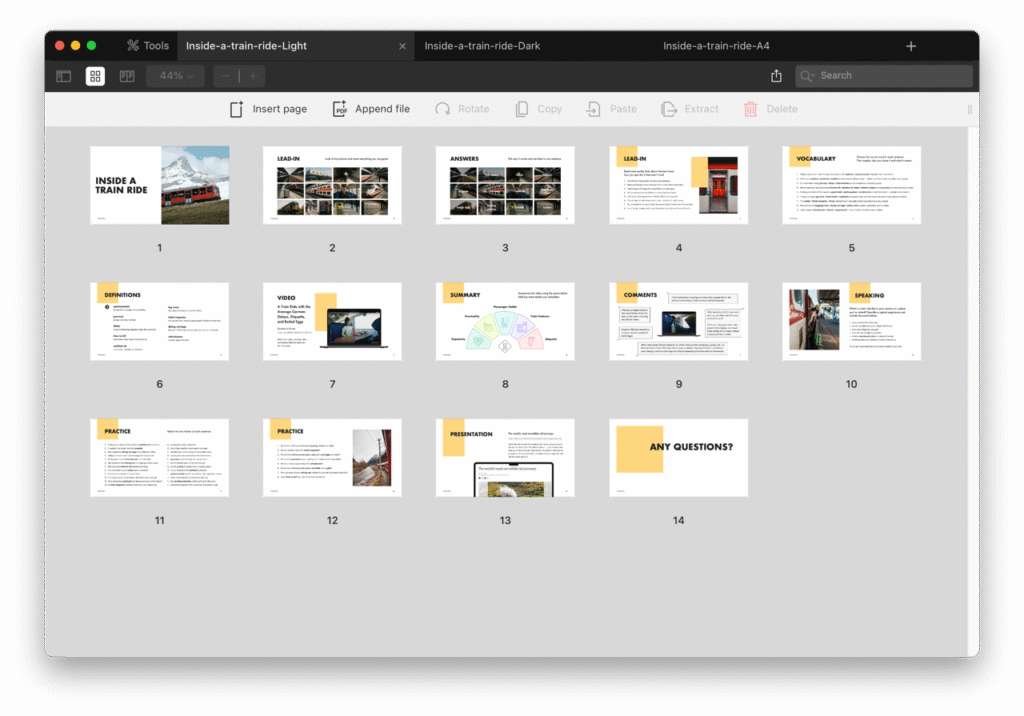The image size is (1024, 716).
Task: Click the Append file PDF icon
Action: (x=340, y=109)
